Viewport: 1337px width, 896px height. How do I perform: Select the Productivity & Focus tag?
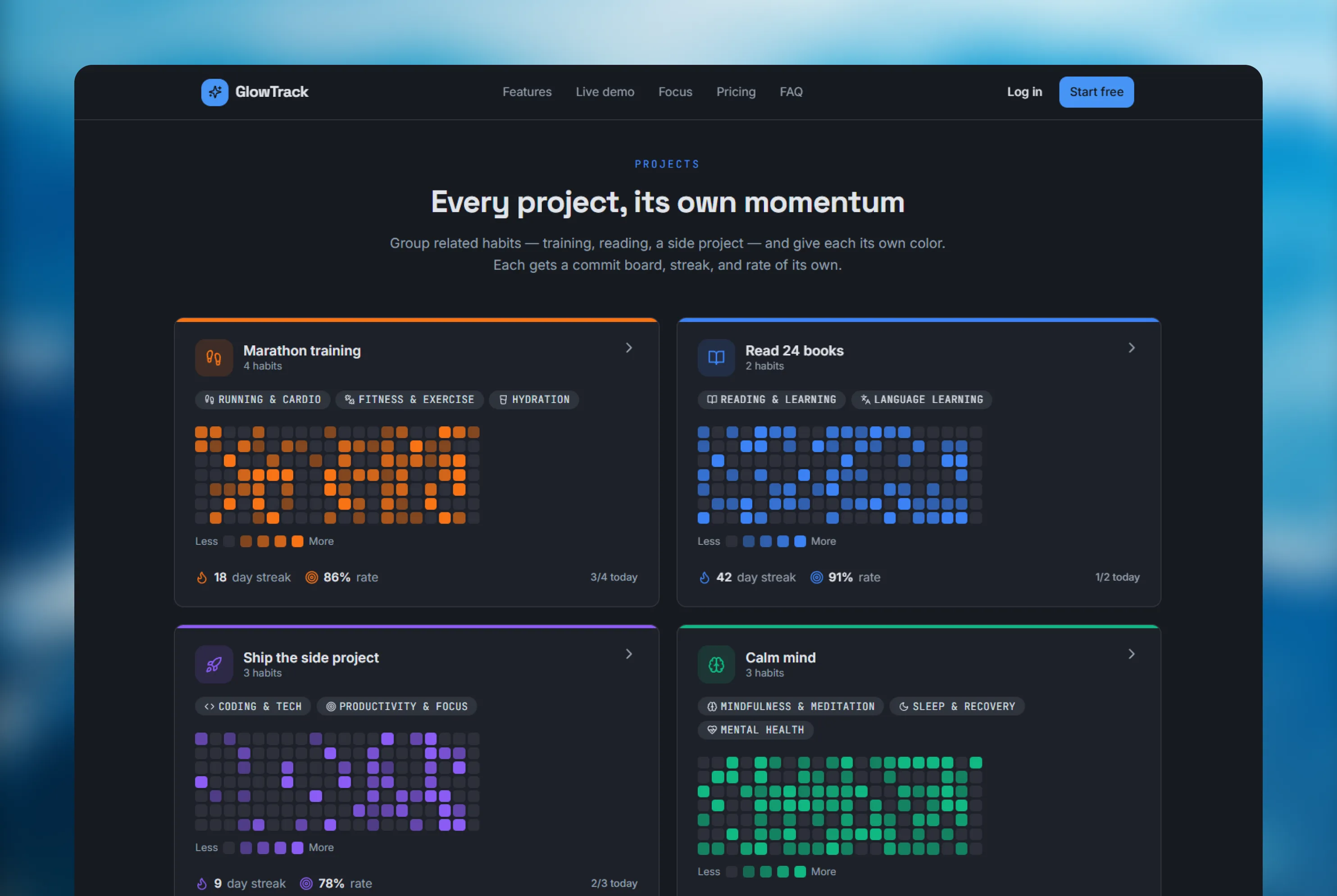(x=397, y=707)
